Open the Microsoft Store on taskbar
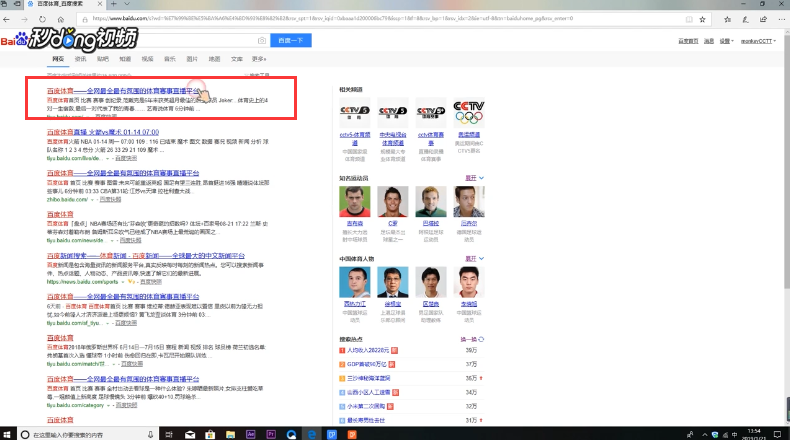The height and width of the screenshot is (440, 790). click(210, 434)
